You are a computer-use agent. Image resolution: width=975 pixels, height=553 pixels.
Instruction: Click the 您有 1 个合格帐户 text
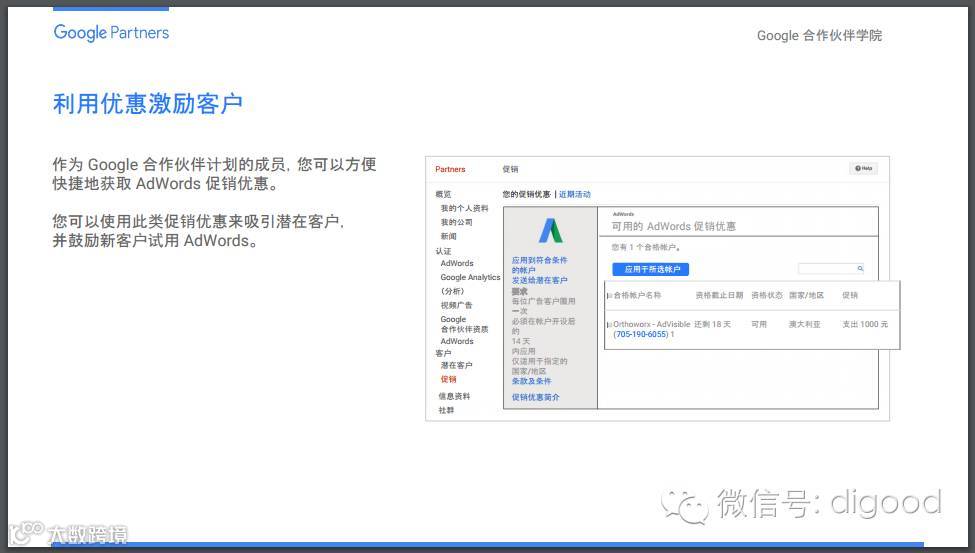tap(645, 248)
